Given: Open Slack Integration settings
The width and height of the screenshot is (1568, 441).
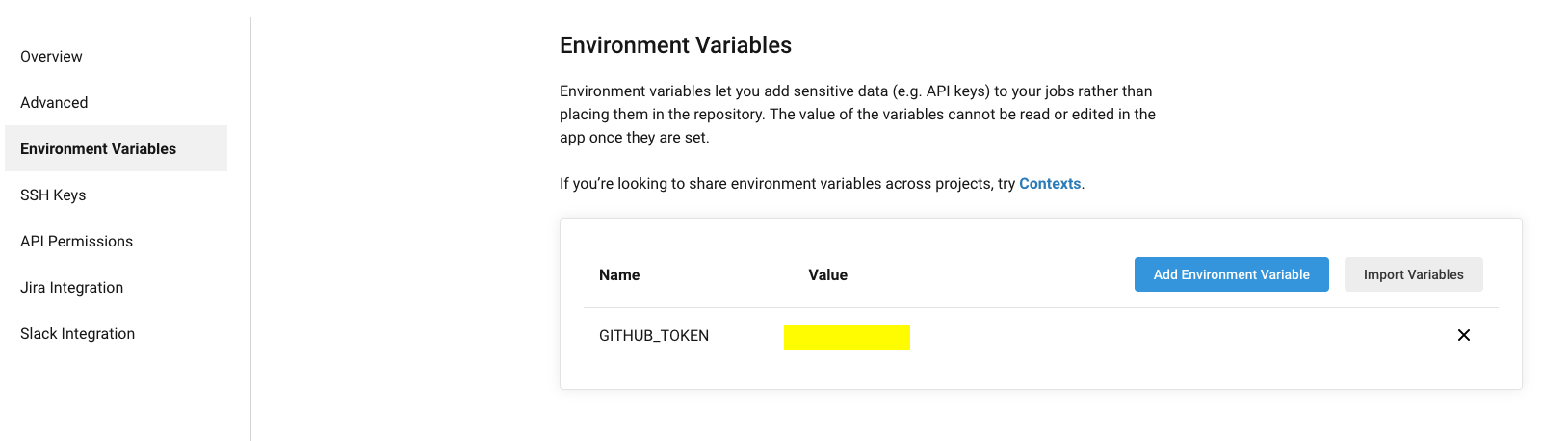Looking at the screenshot, I should click(77, 333).
